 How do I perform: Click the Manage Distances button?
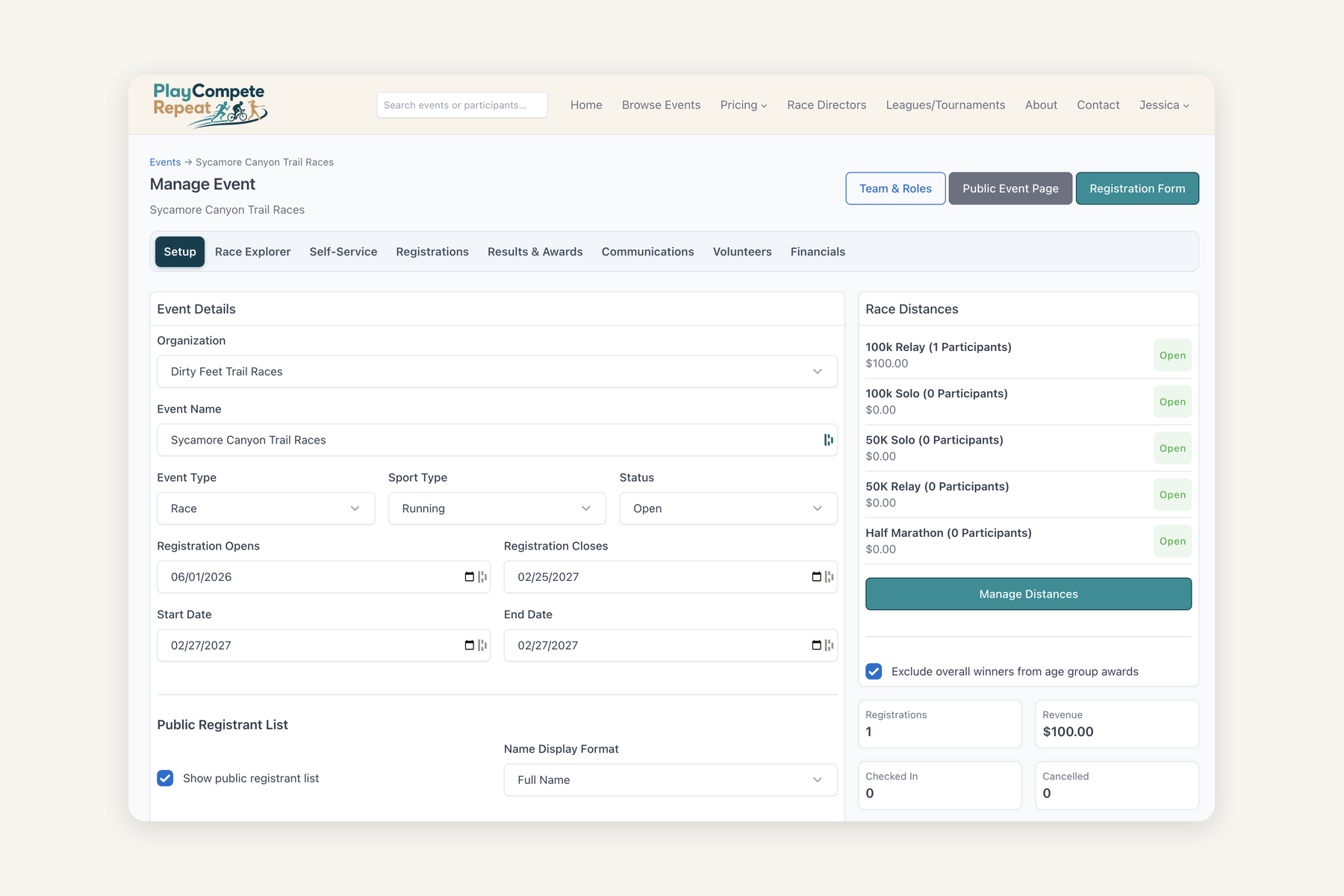click(x=1028, y=594)
